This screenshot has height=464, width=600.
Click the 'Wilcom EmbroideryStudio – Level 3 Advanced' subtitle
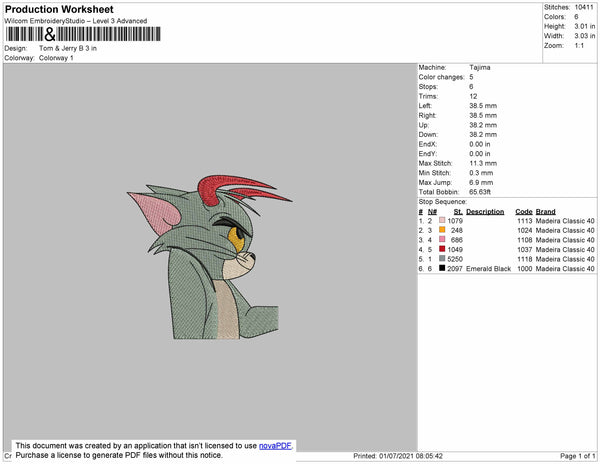76,21
